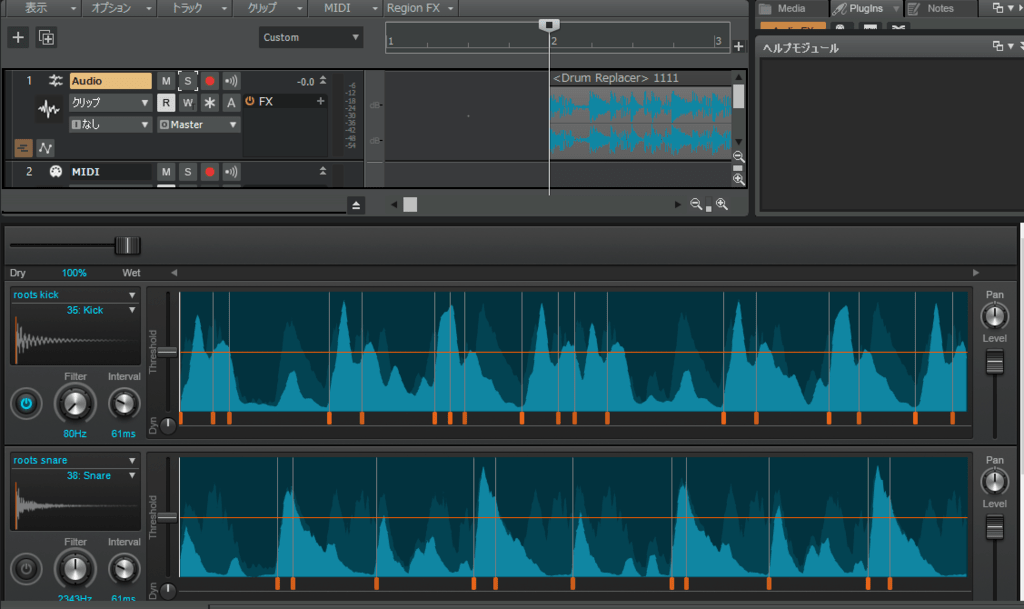The height and width of the screenshot is (609, 1024).
Task: Collapse Audio track with double-arrow icon
Action: (323, 80)
